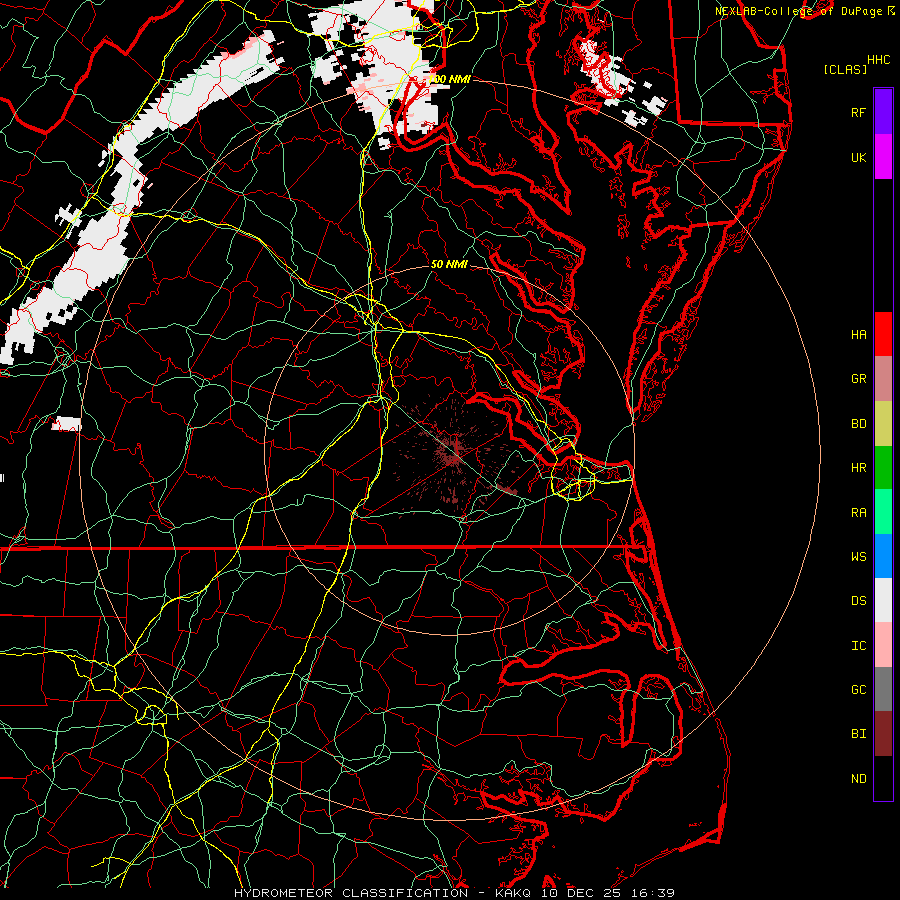The width and height of the screenshot is (900, 900).
Task: Click the GC legend label
Action: point(859,690)
